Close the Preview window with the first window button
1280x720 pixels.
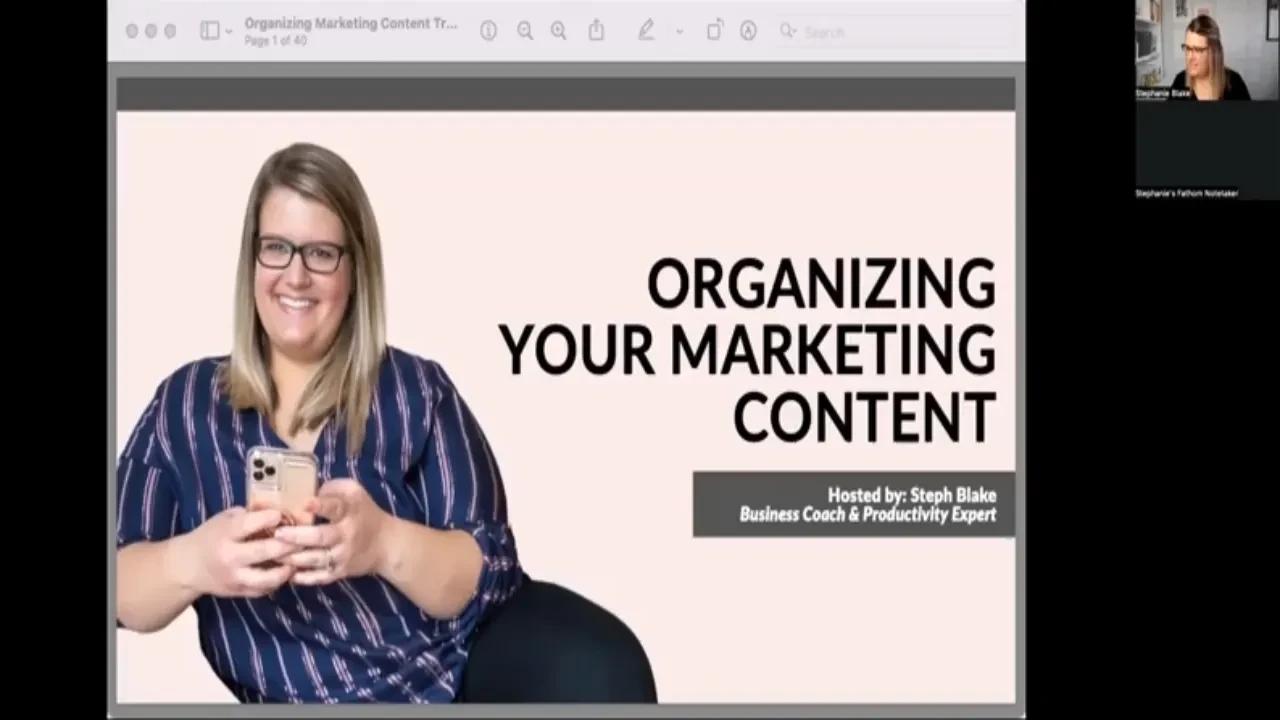click(132, 31)
